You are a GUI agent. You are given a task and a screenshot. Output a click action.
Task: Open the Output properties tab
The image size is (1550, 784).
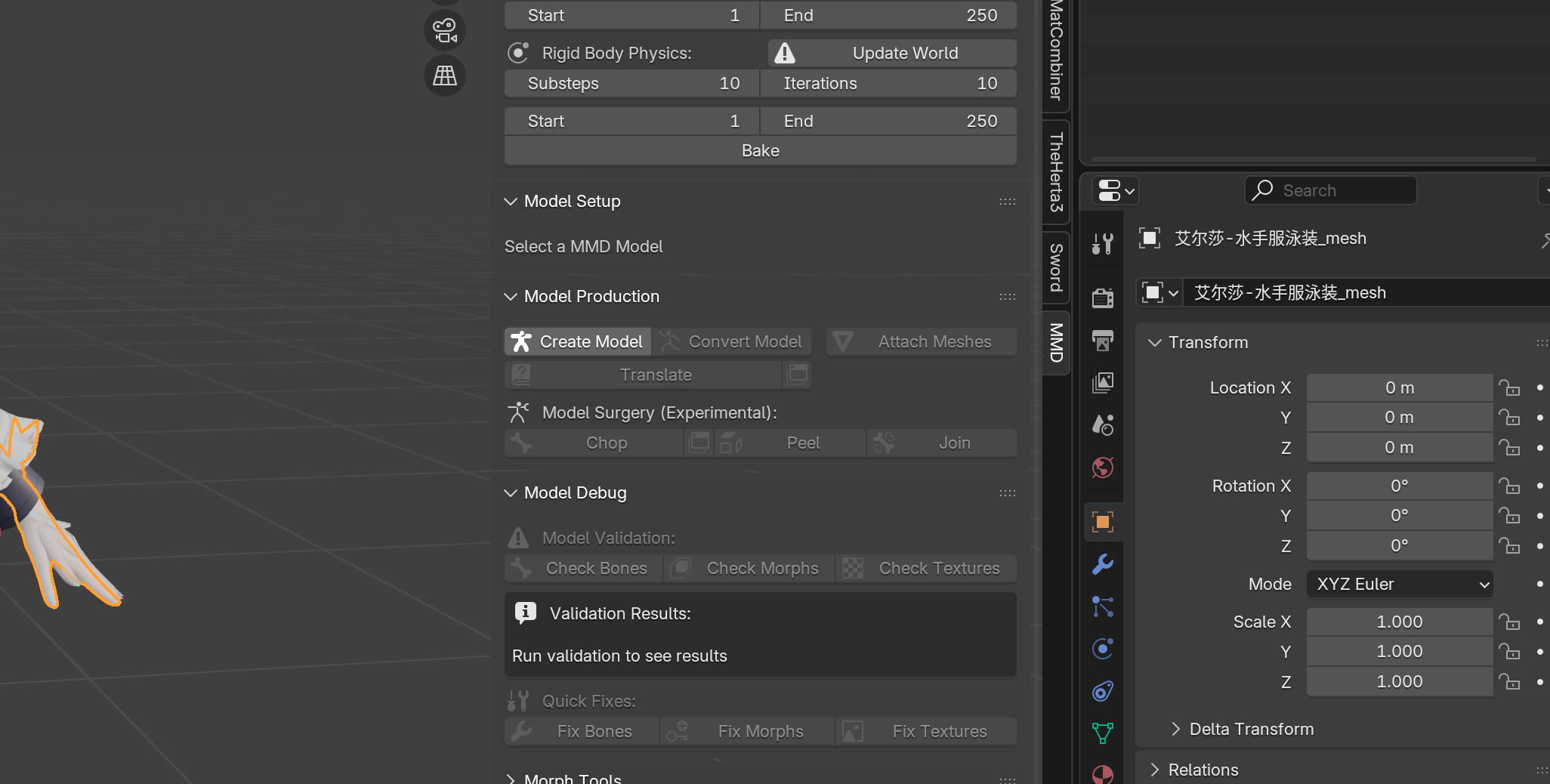[1103, 341]
